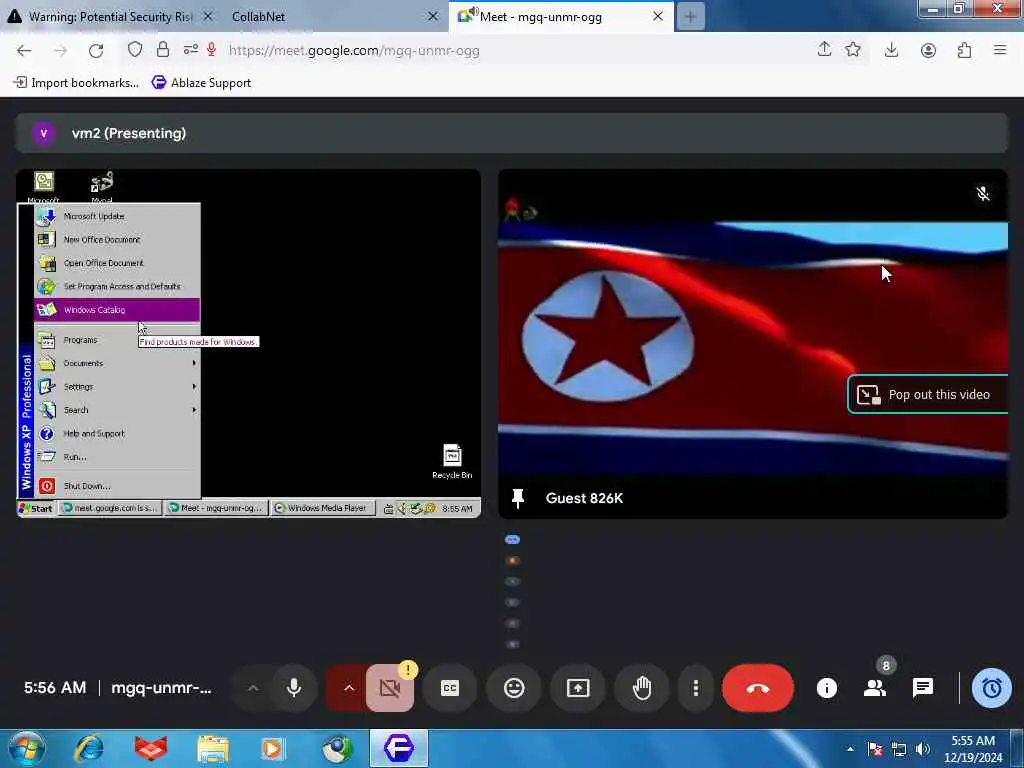The width and height of the screenshot is (1024, 768).
Task: Bookmark this page with the star
Action: coord(853,50)
